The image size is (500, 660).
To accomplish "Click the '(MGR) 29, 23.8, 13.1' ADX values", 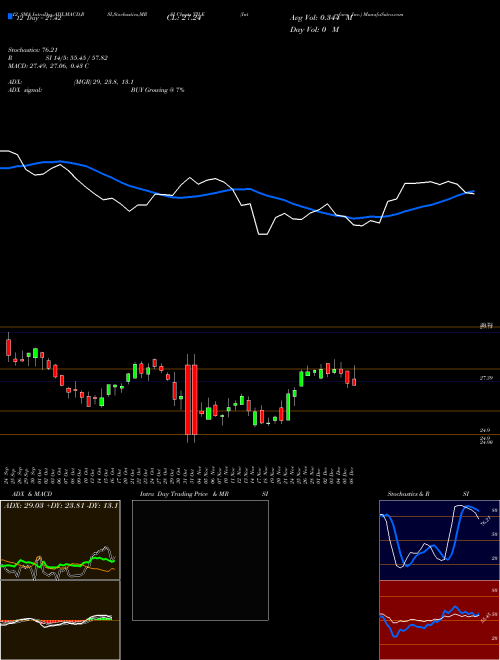I will click(x=104, y=82).
